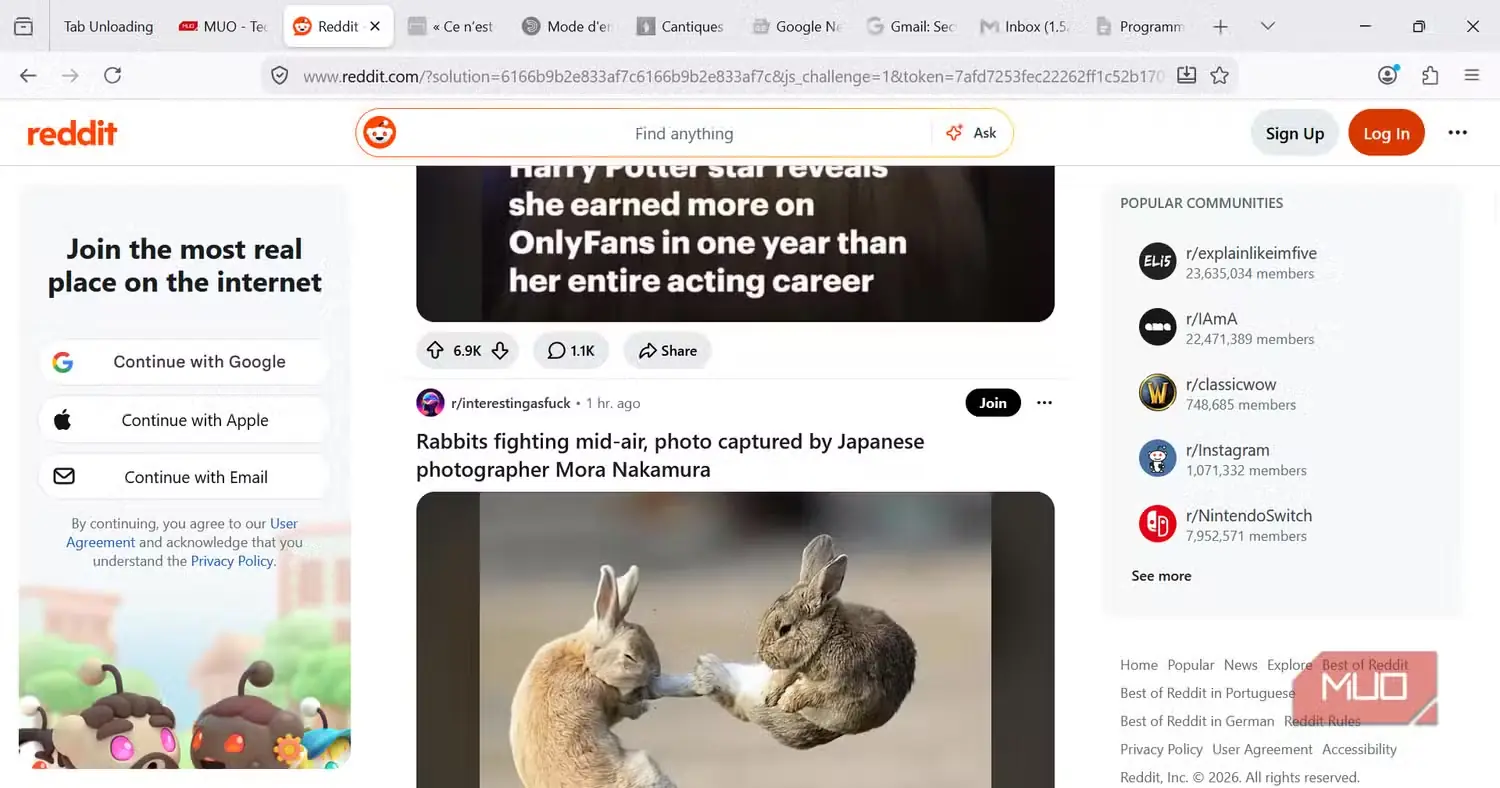Click the Popular footer link
The width and height of the screenshot is (1500, 788).
(1191, 665)
